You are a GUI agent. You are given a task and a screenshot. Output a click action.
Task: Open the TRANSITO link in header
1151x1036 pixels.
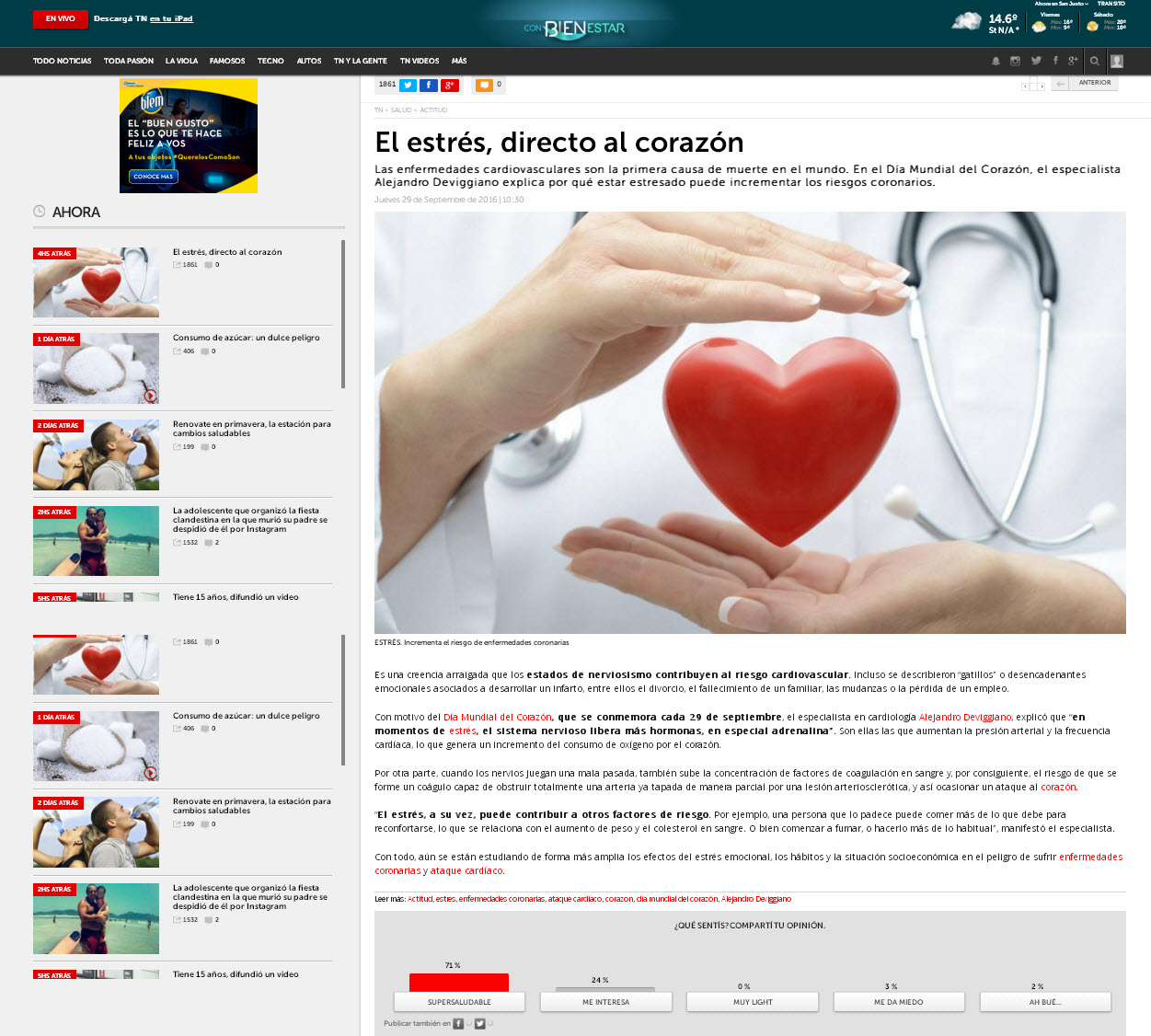pos(1111,4)
